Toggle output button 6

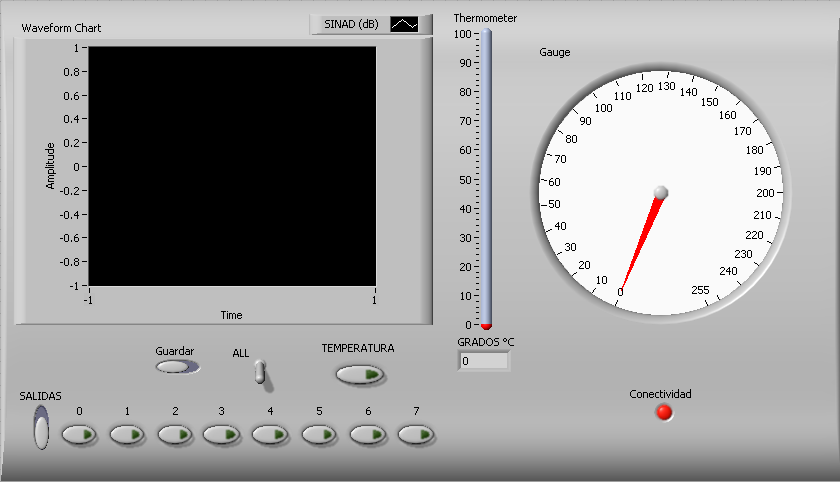(369, 435)
